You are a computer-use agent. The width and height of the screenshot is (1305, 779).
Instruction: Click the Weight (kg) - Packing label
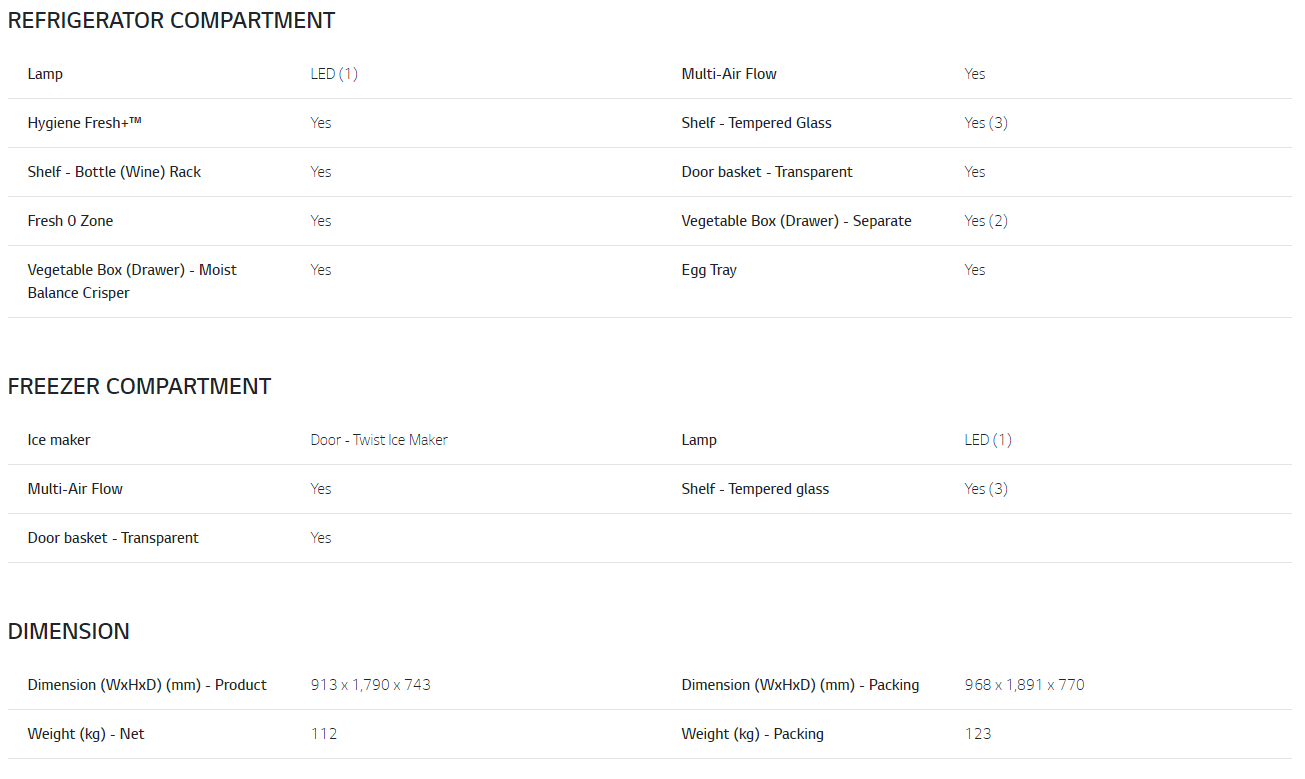point(752,734)
